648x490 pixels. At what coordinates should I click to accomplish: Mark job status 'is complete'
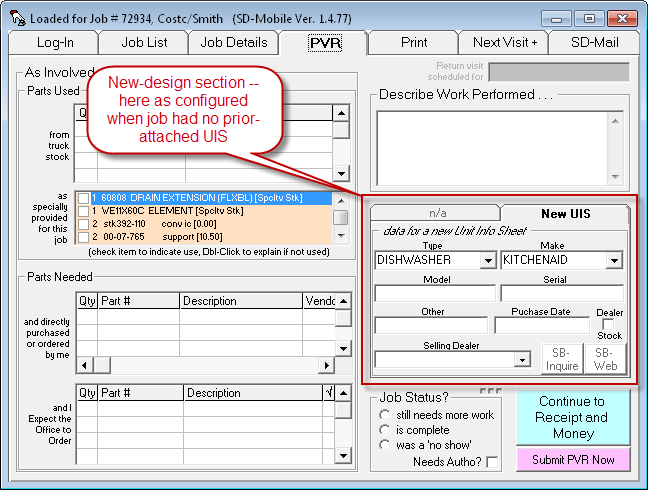385,430
